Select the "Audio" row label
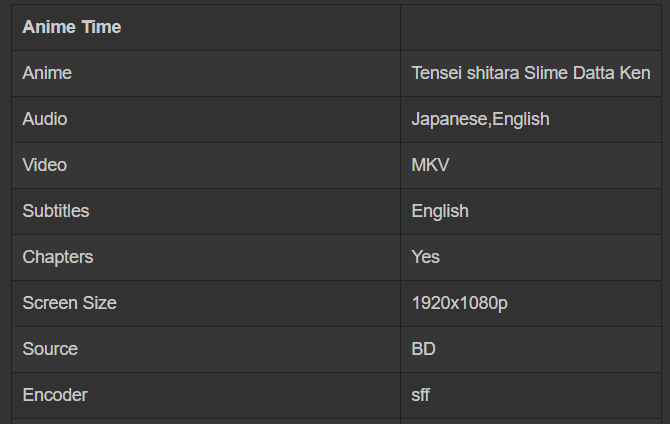This screenshot has height=424, width=670. (x=45, y=119)
